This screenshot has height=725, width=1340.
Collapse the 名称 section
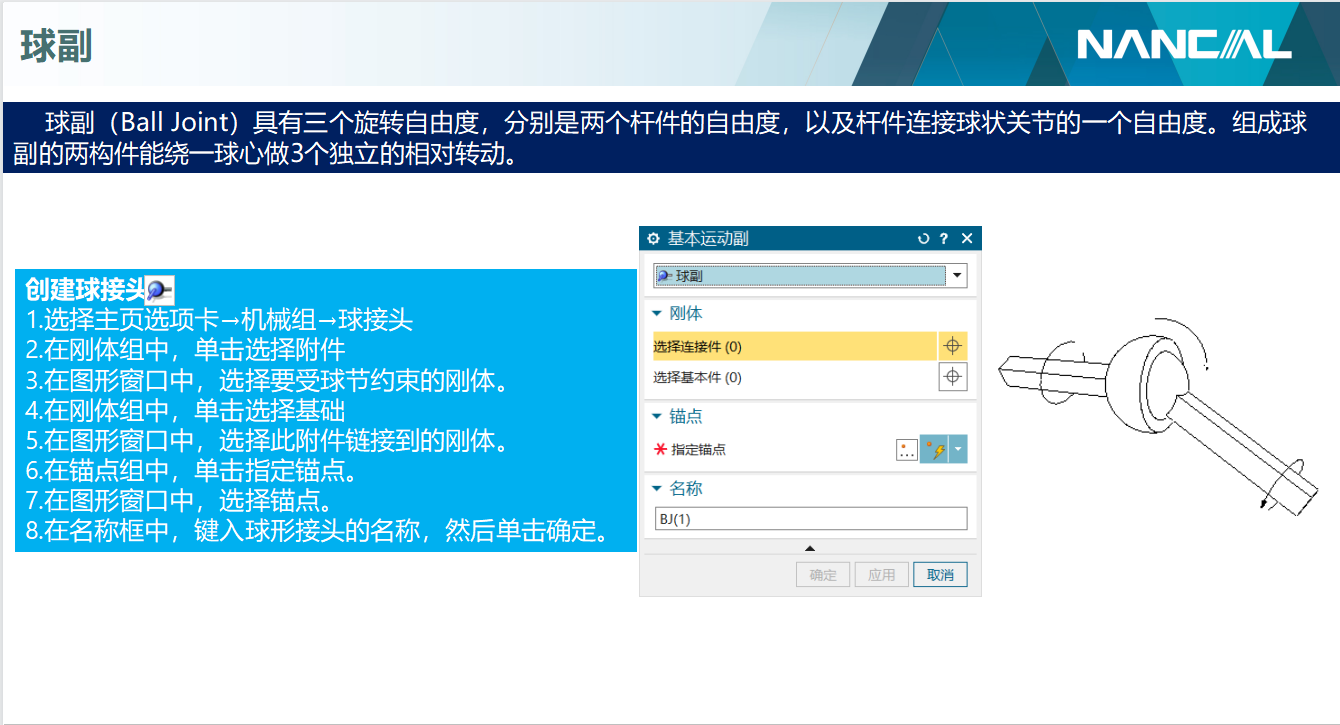point(657,488)
